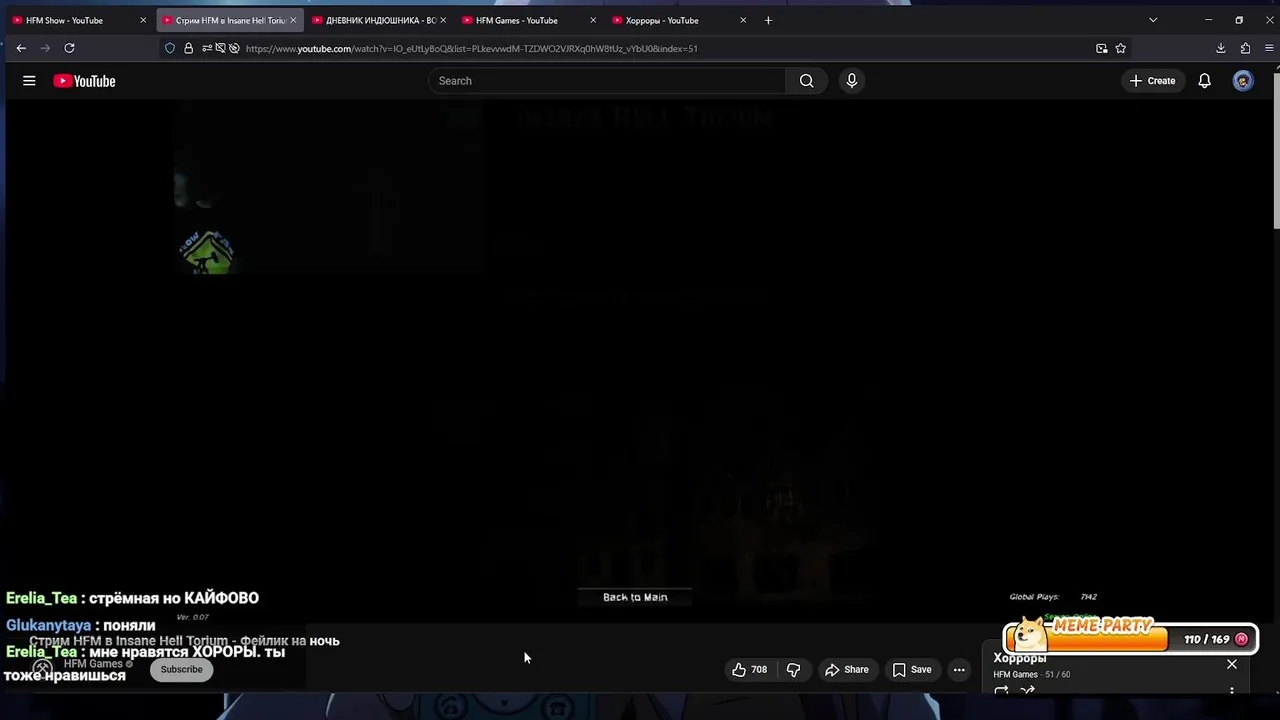Open YouTube notifications bell
This screenshot has height=720, width=1280.
pos(1204,81)
